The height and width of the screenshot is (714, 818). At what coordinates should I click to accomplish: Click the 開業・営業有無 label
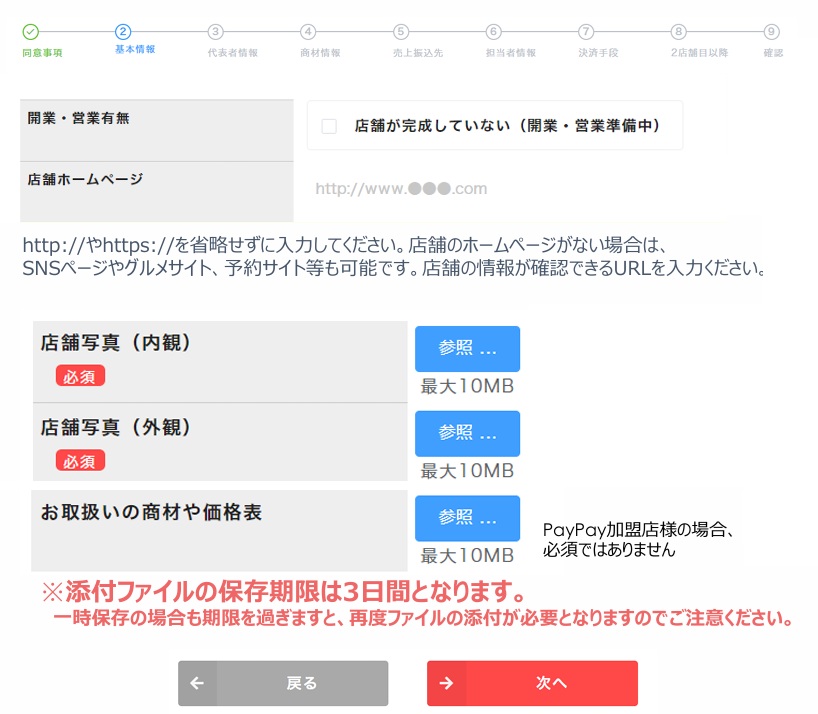(x=78, y=118)
